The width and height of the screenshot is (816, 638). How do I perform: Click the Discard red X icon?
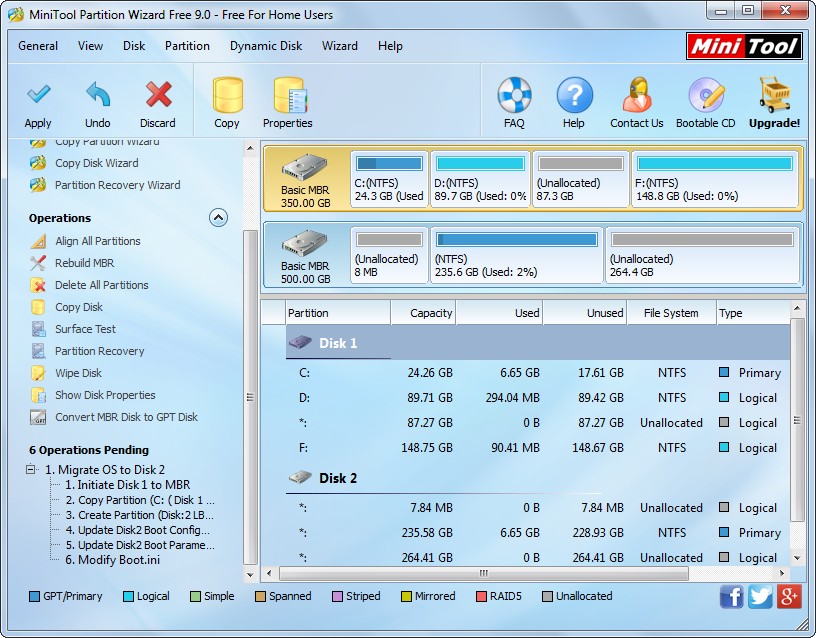coord(158,94)
